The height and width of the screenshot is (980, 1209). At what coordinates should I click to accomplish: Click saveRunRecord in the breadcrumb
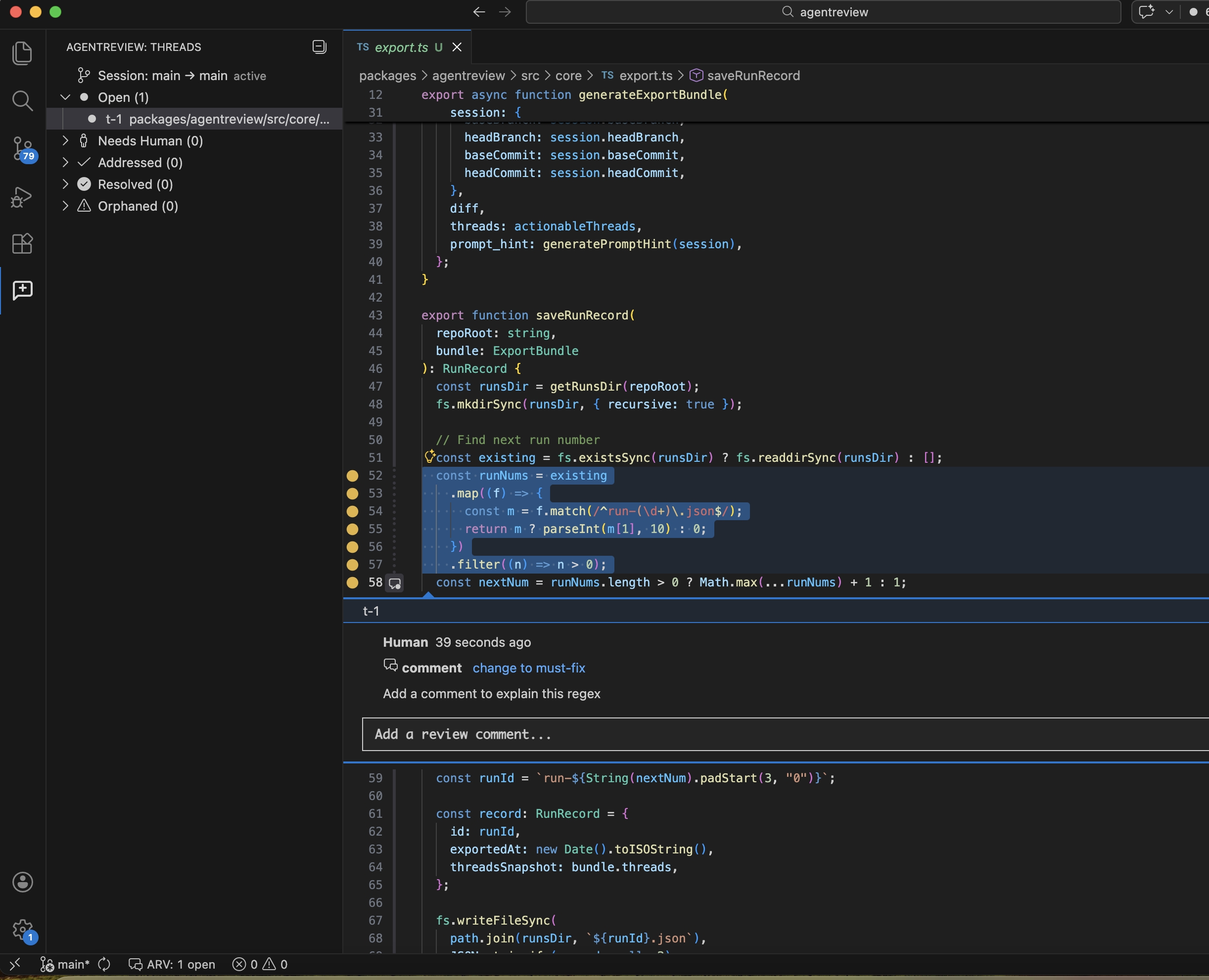(x=754, y=75)
